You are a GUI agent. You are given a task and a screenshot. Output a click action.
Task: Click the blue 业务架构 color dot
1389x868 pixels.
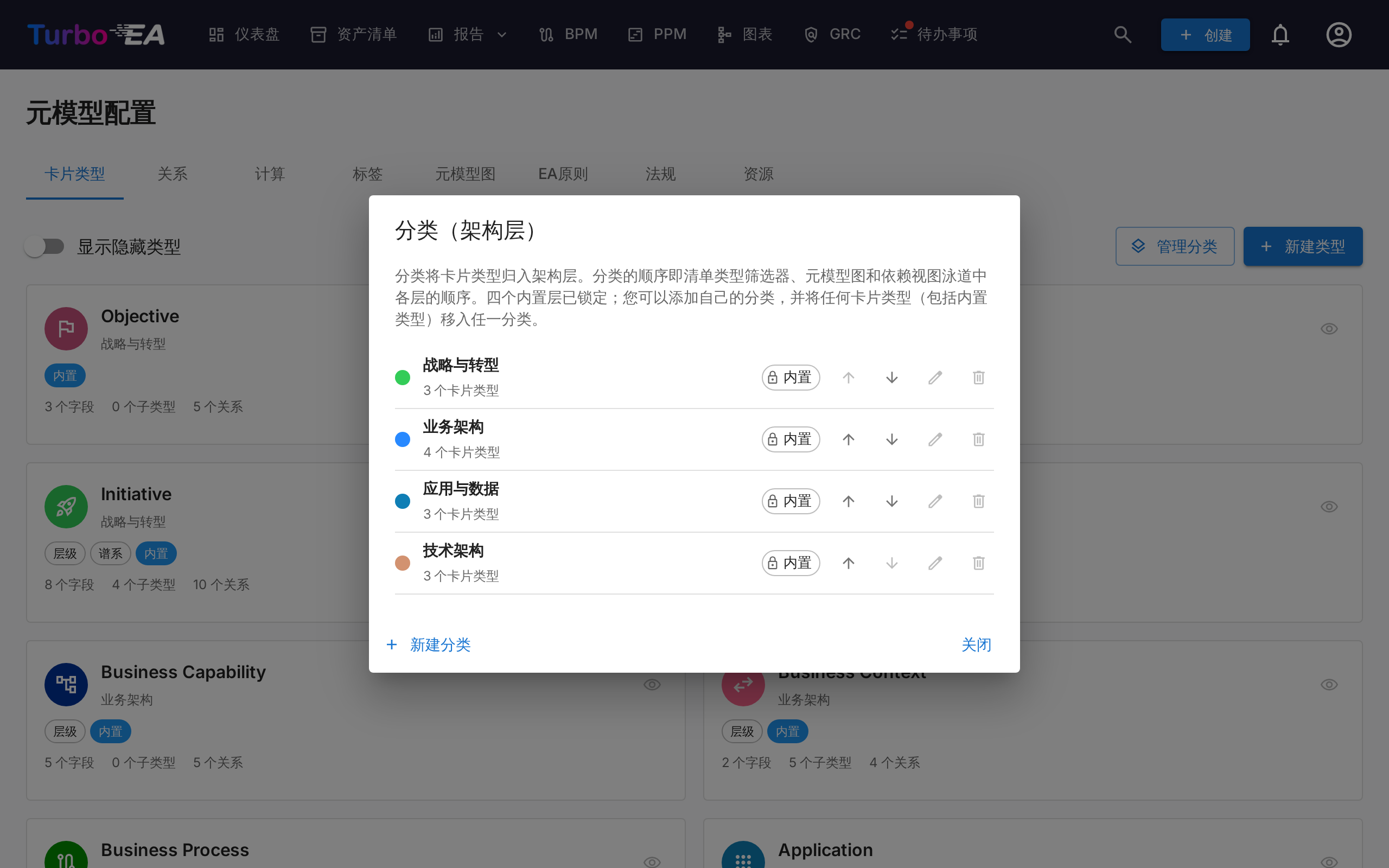[x=403, y=440]
